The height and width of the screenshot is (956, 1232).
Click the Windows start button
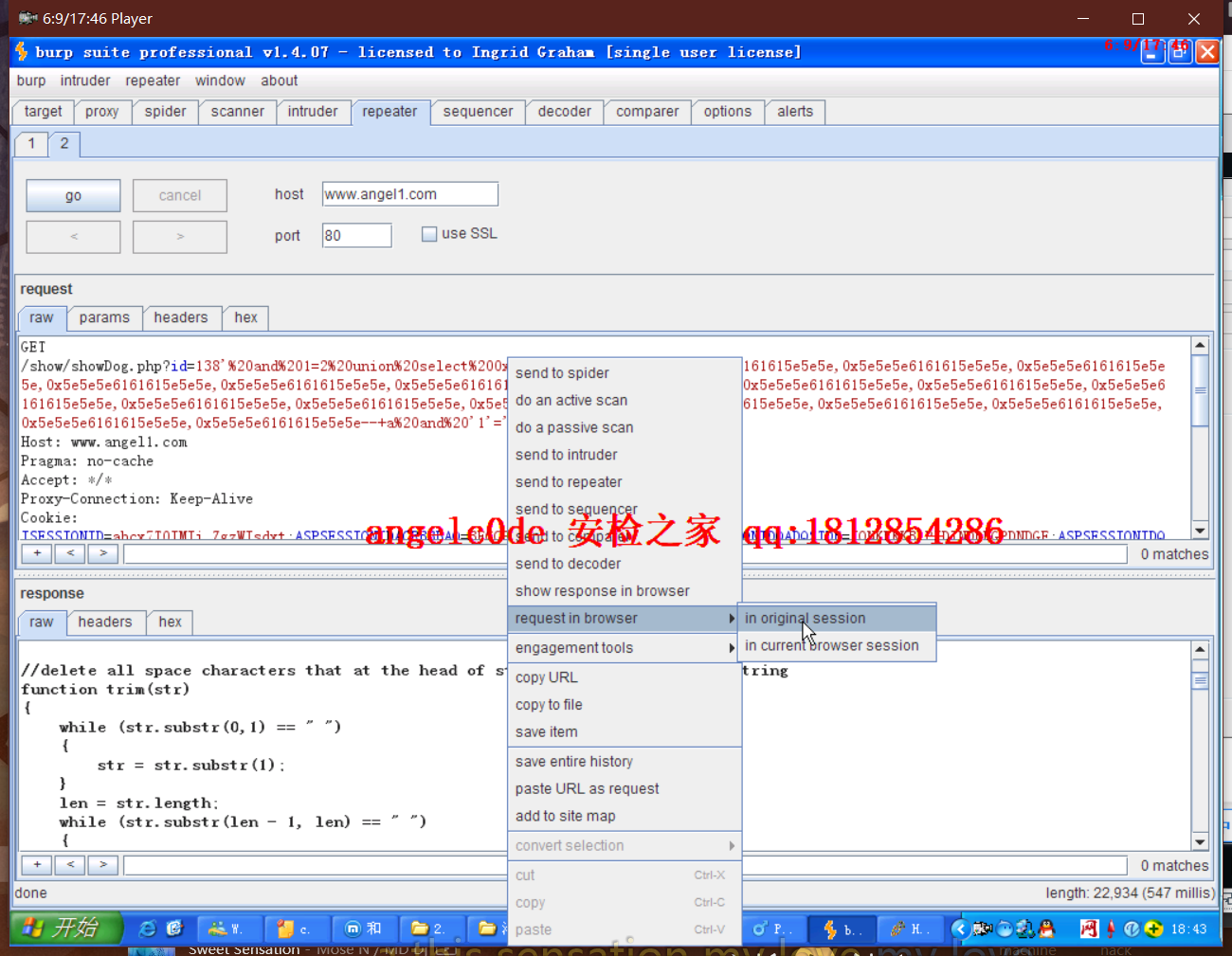click(65, 929)
